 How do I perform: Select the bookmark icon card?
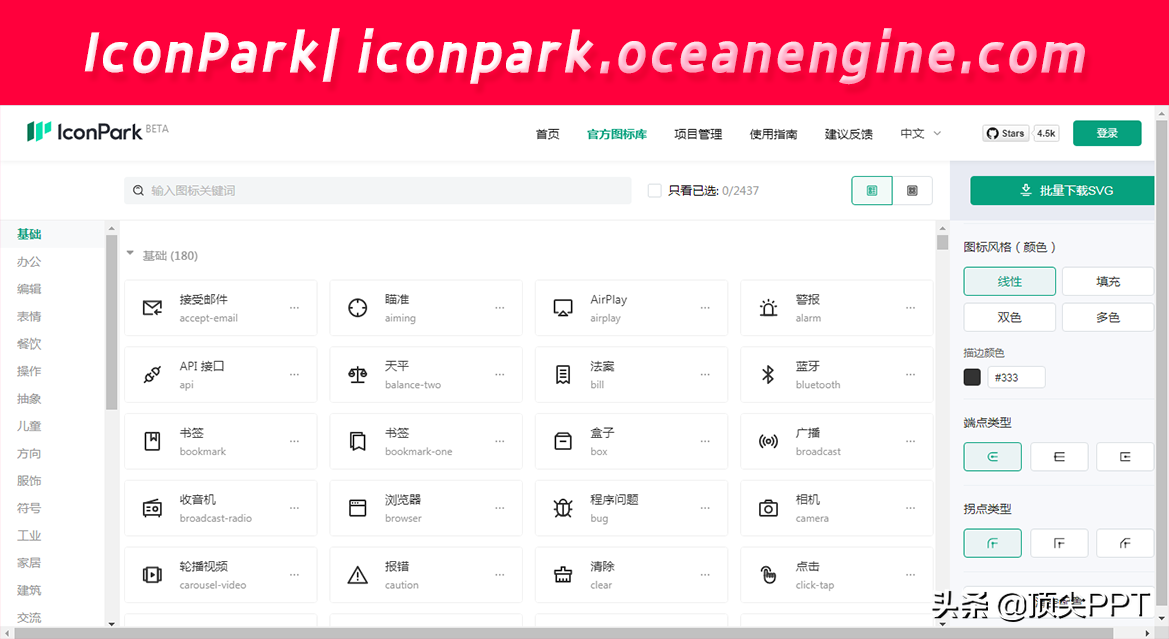[221, 441]
